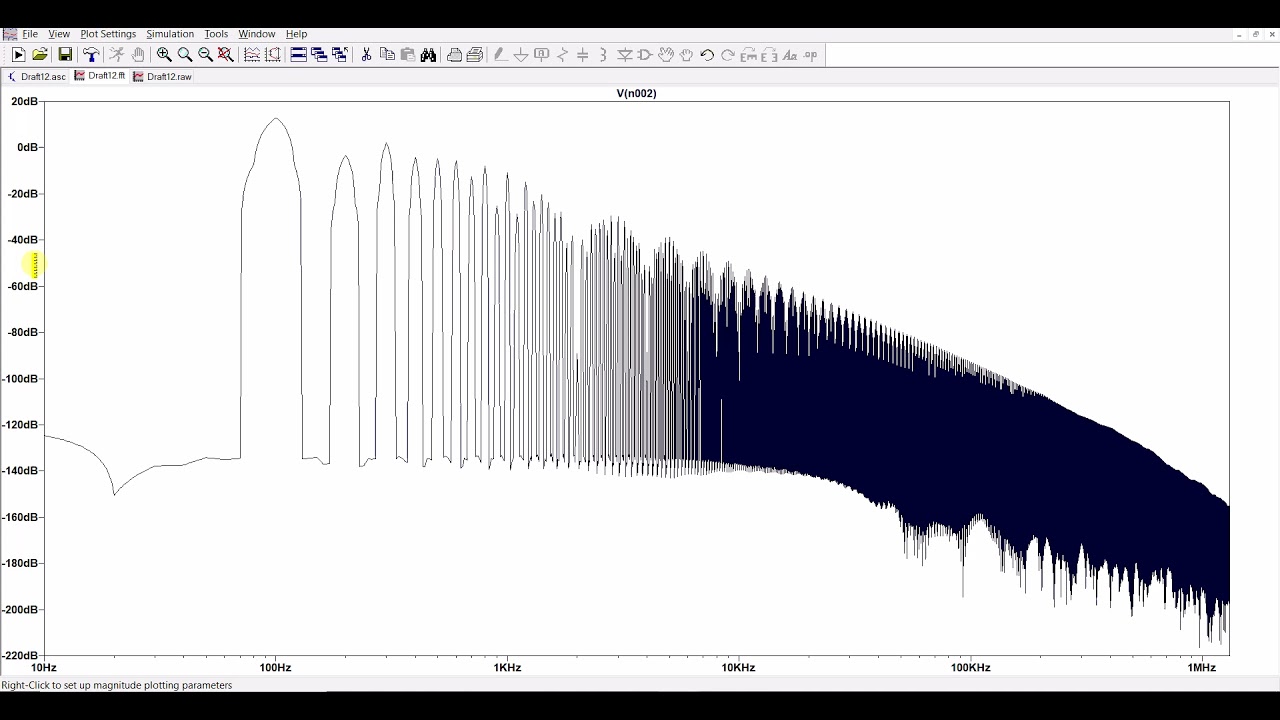This screenshot has width=1280, height=720.
Task: Click the Paste clipboard icon
Action: (408, 55)
